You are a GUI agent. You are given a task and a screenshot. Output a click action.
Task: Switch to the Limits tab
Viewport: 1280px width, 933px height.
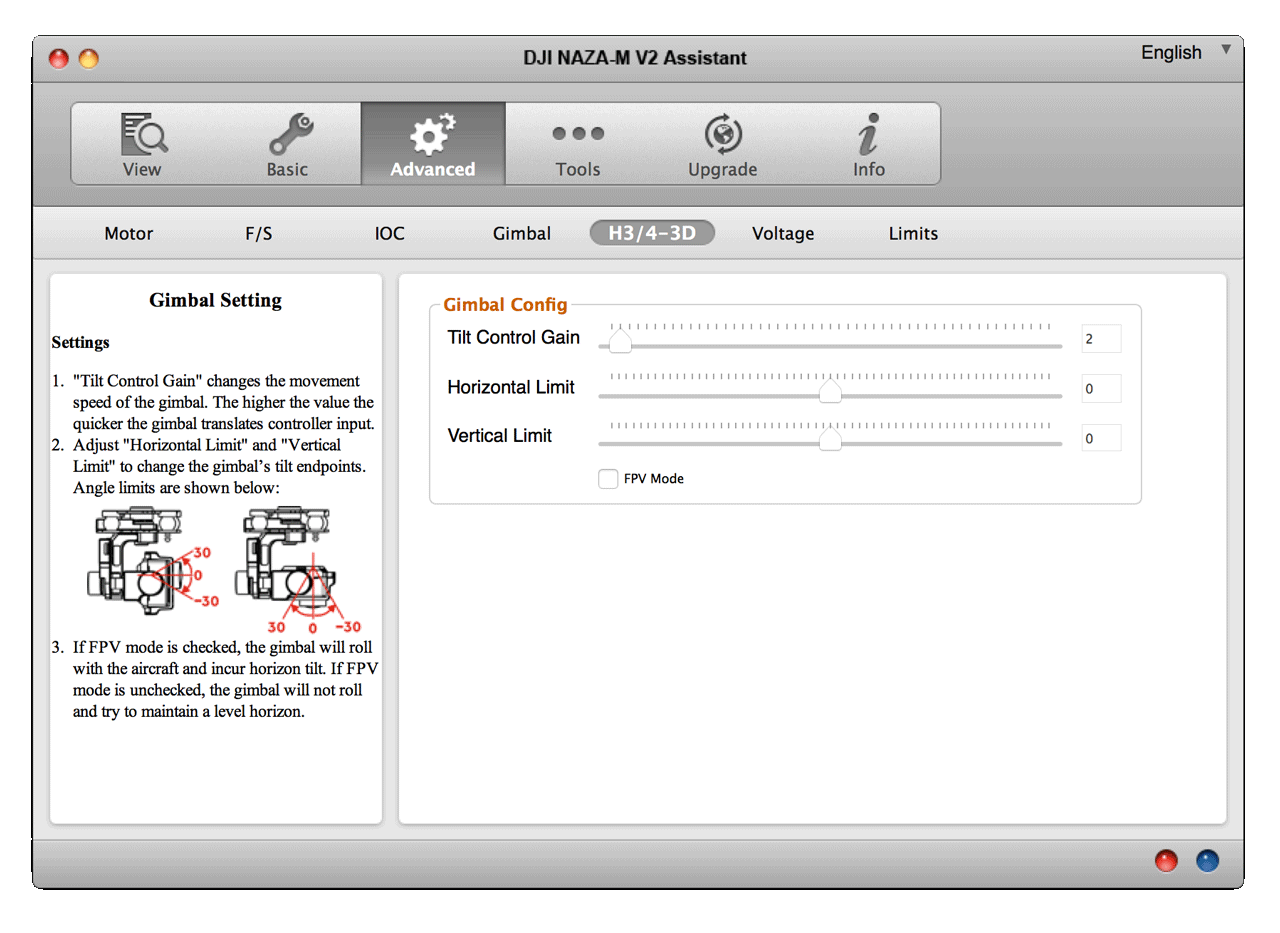click(x=913, y=234)
